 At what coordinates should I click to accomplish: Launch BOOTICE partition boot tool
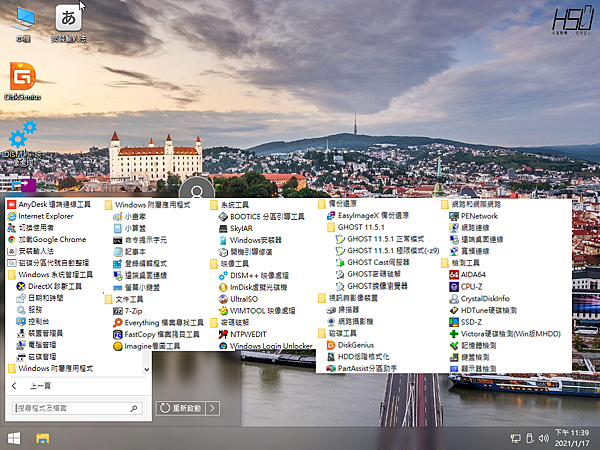tap(261, 217)
